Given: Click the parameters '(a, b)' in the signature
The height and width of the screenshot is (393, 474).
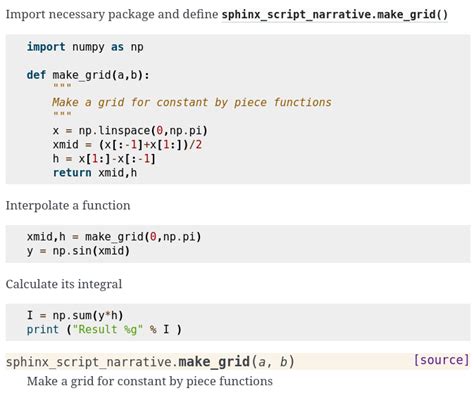Looking at the screenshot, I should pyautogui.click(x=273, y=362).
